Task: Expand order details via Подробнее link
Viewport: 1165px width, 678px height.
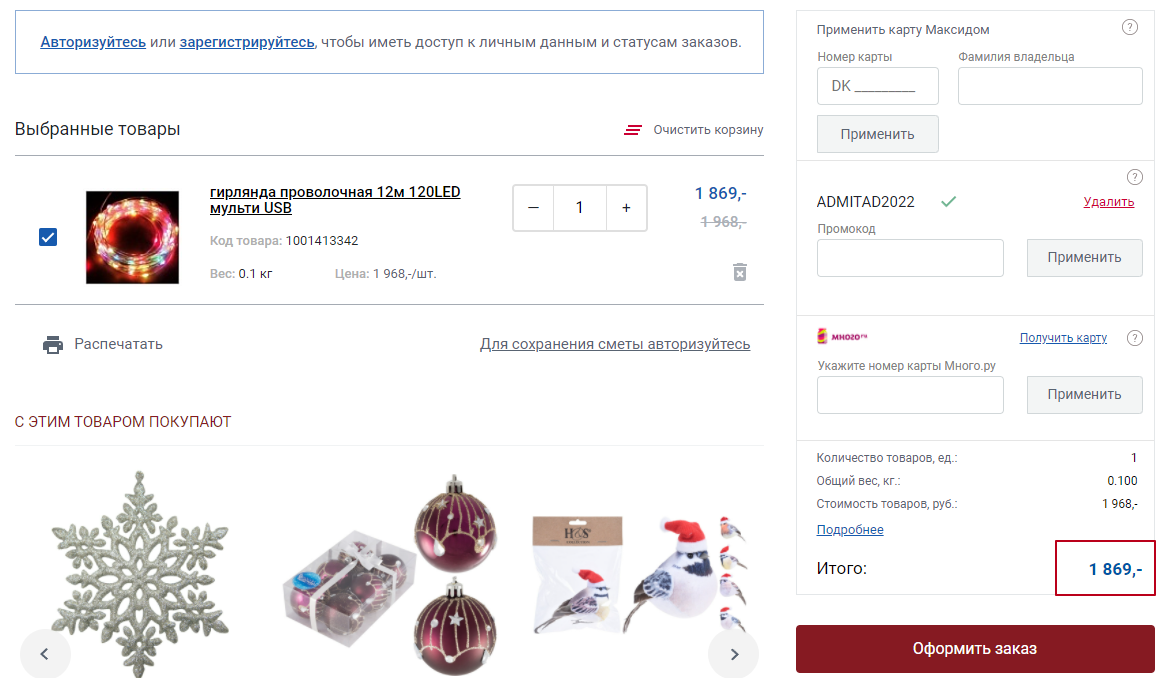Action: [x=850, y=529]
